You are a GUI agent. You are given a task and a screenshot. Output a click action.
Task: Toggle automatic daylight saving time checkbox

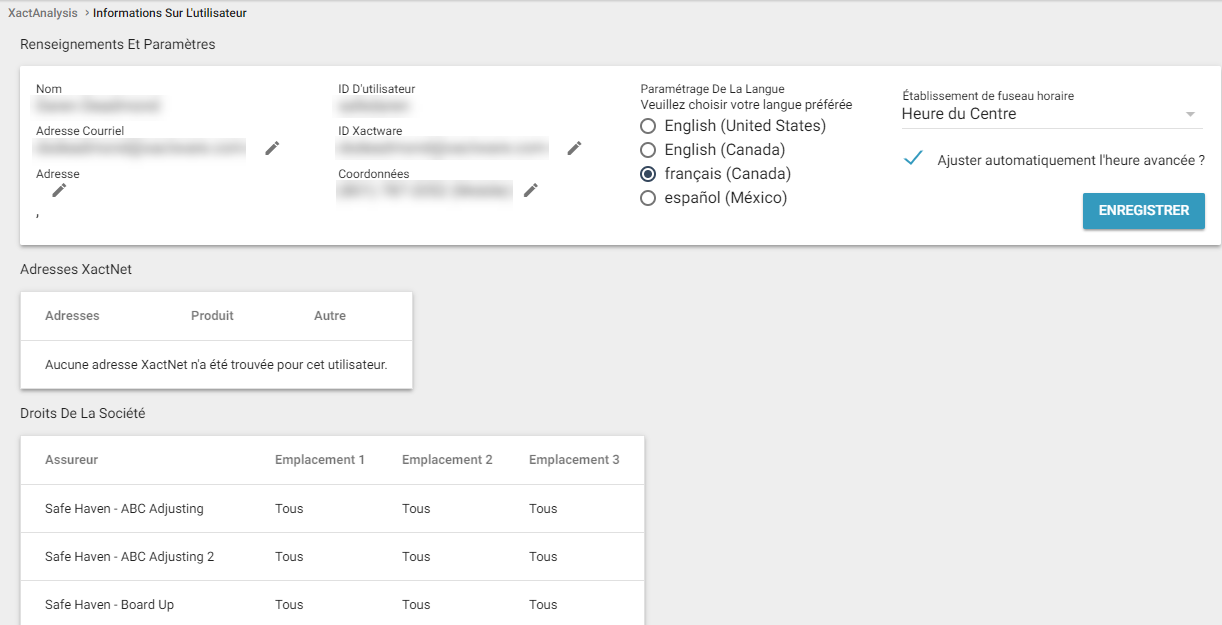[912, 159]
